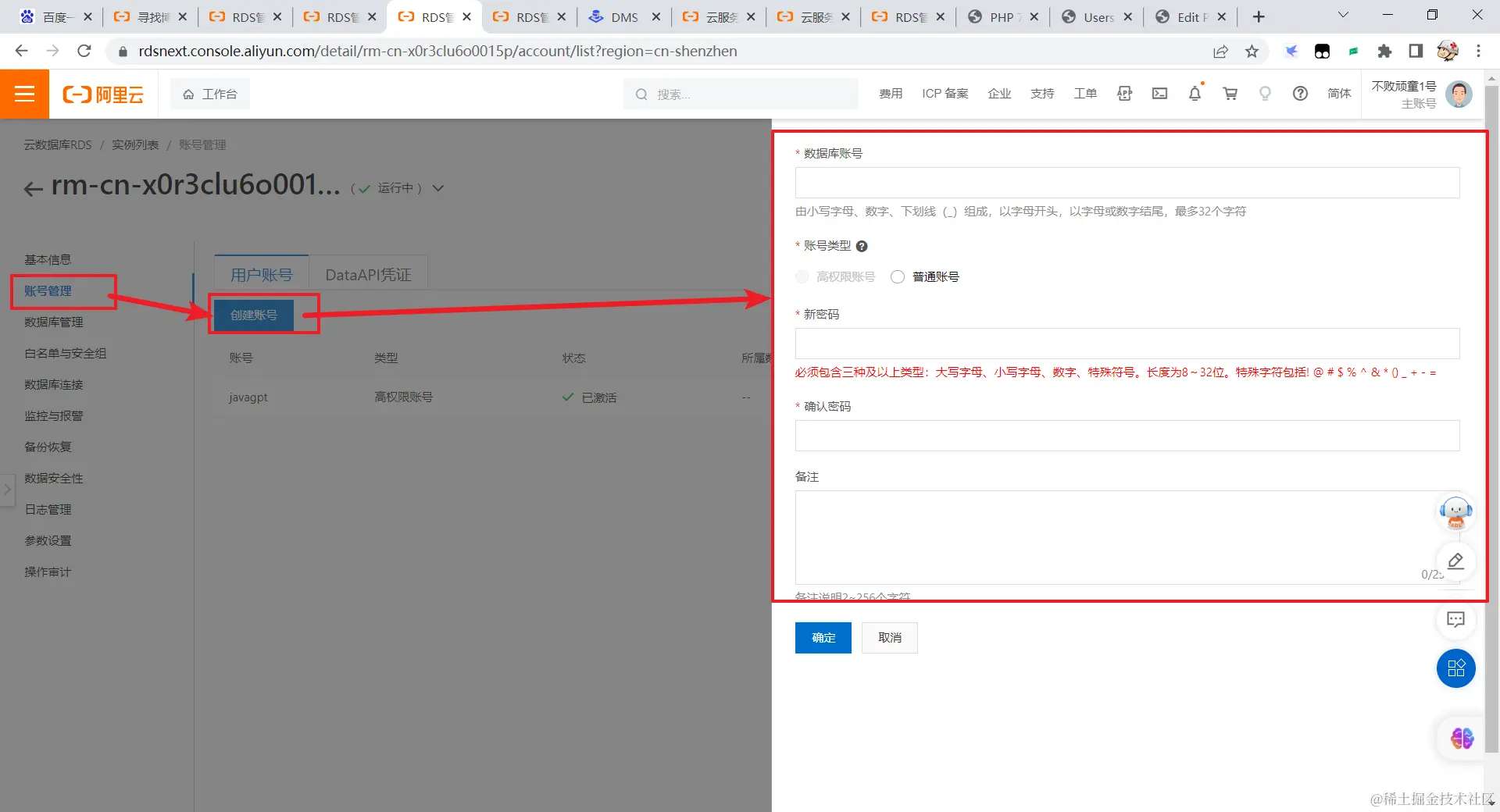Image resolution: width=1500 pixels, height=812 pixels.
Task: Select 普通账号 radio option
Action: point(898,277)
